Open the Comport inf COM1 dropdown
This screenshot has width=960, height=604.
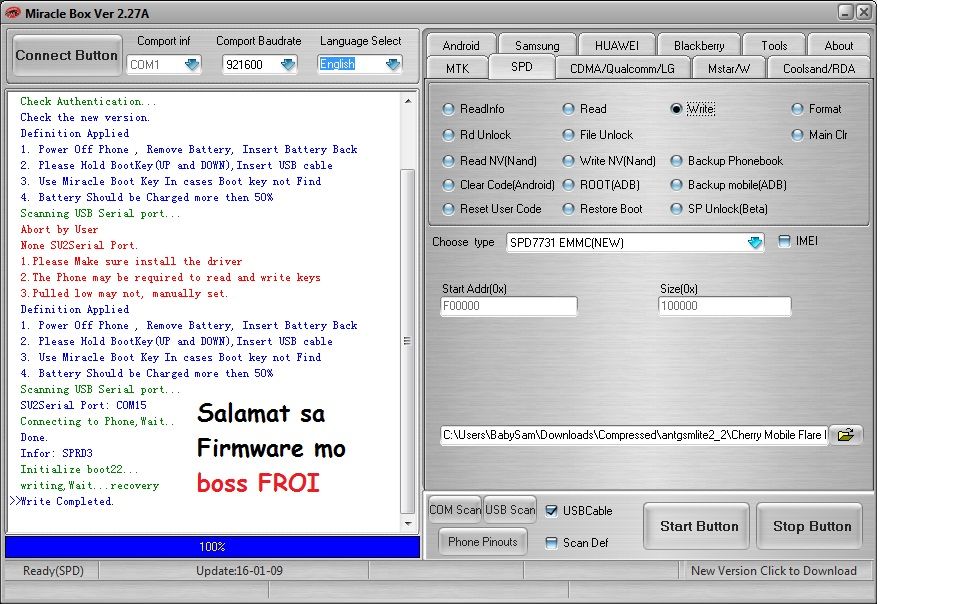click(x=191, y=64)
